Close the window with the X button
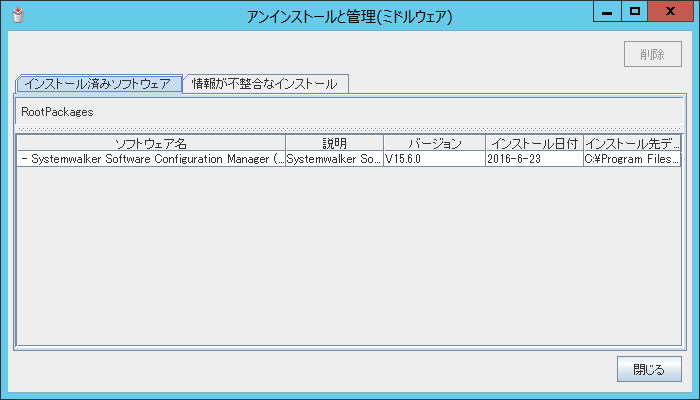 [x=670, y=12]
